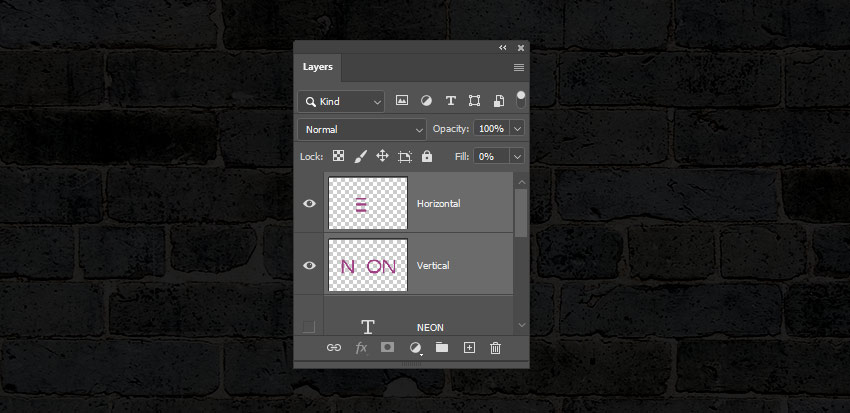Close the Layers panel

click(521, 48)
